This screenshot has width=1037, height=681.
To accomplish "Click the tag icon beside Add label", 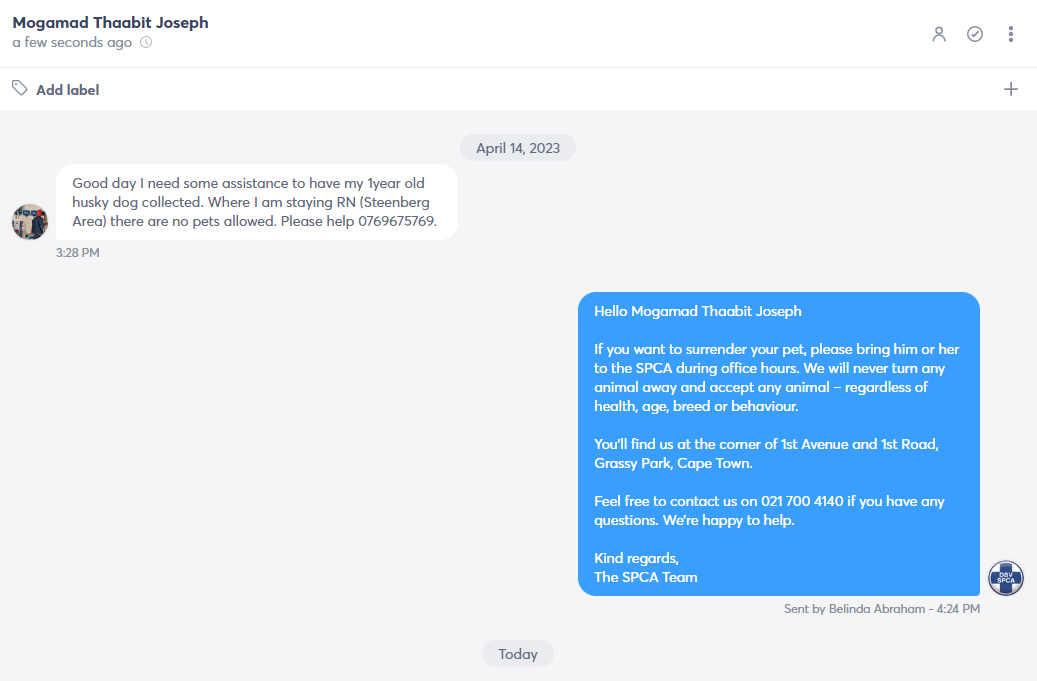I will (x=20, y=88).
